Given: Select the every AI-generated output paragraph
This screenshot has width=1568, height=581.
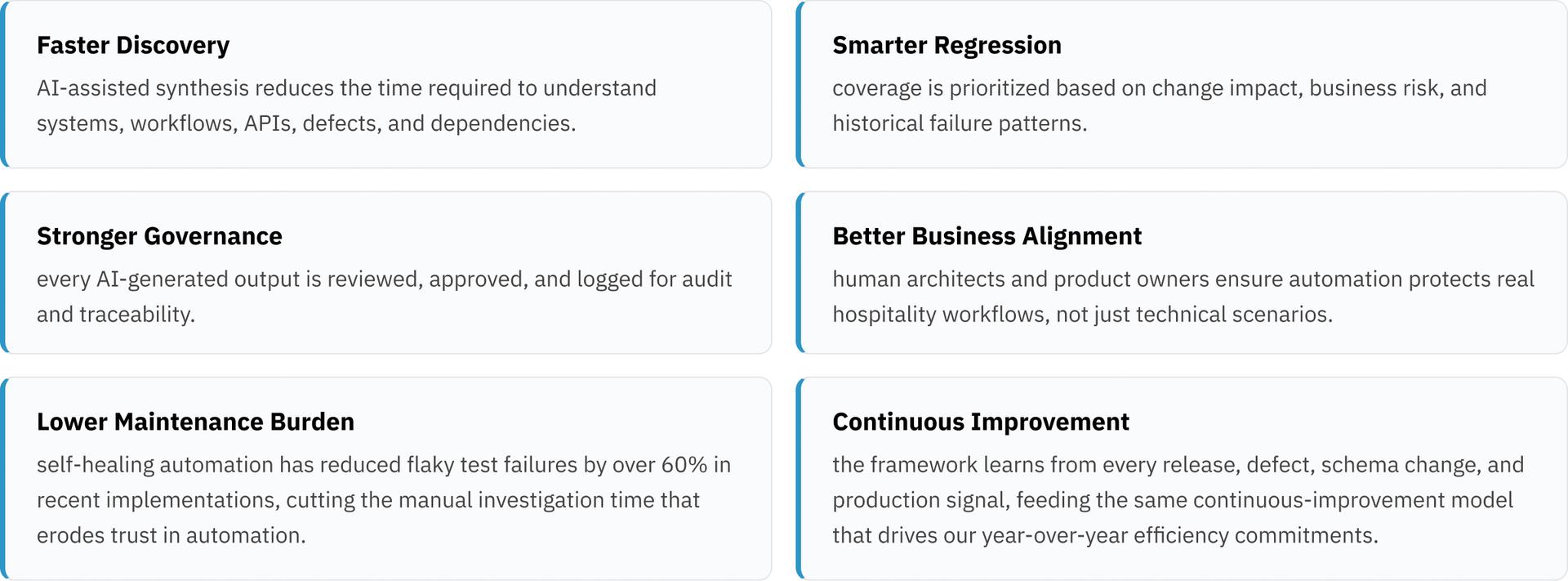Looking at the screenshot, I should point(385,297).
